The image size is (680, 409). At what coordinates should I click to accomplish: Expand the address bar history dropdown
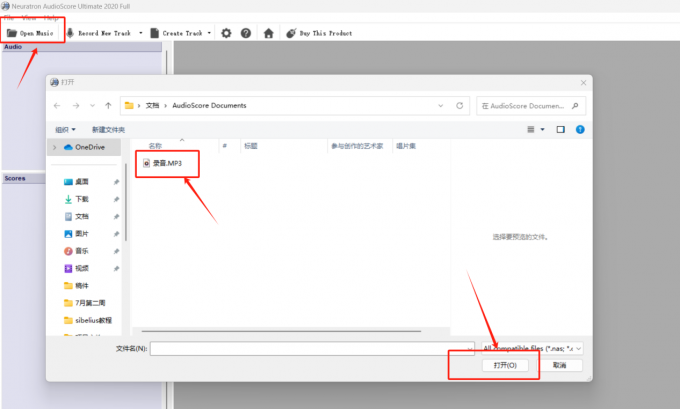[441, 105]
